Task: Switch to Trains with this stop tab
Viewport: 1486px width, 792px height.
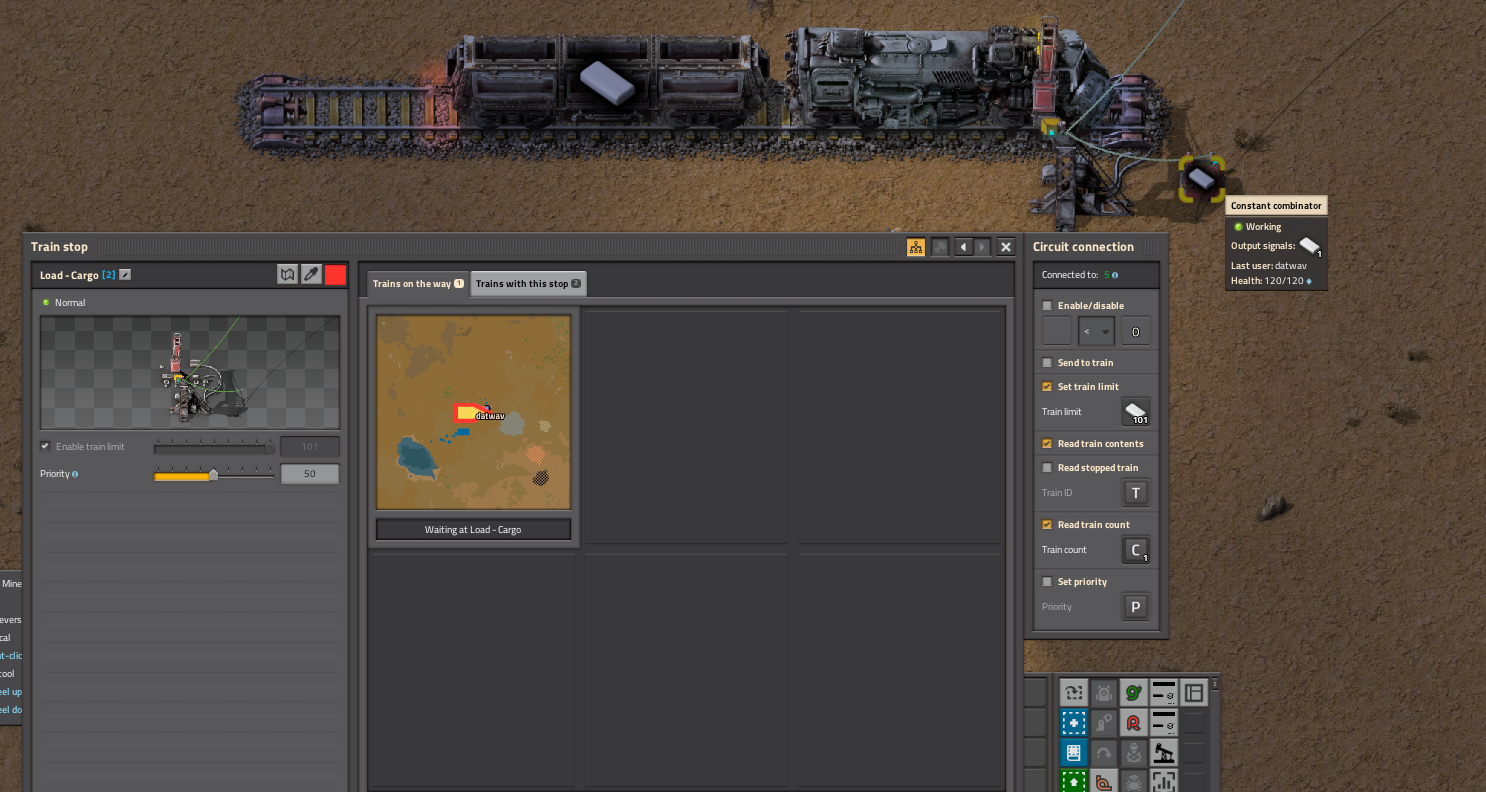Action: tap(528, 284)
